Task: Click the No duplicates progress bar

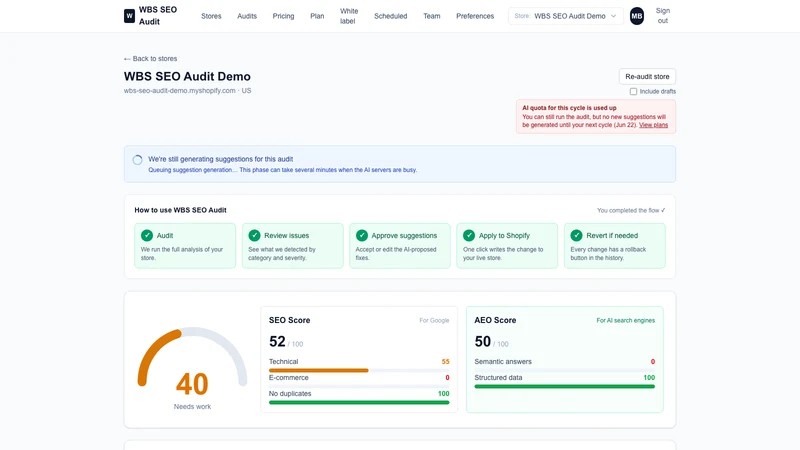Action: [x=359, y=403]
